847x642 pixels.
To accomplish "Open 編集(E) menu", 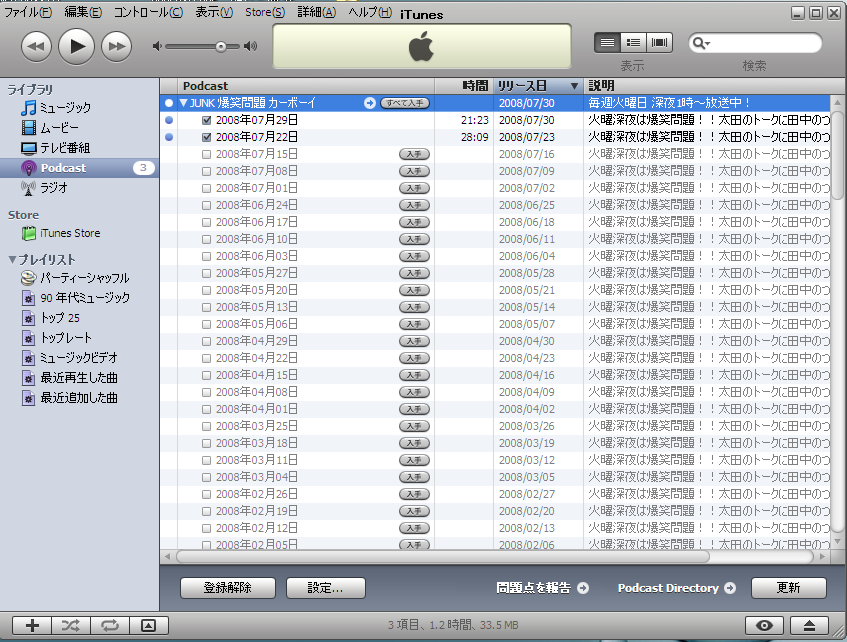I will coord(83,12).
